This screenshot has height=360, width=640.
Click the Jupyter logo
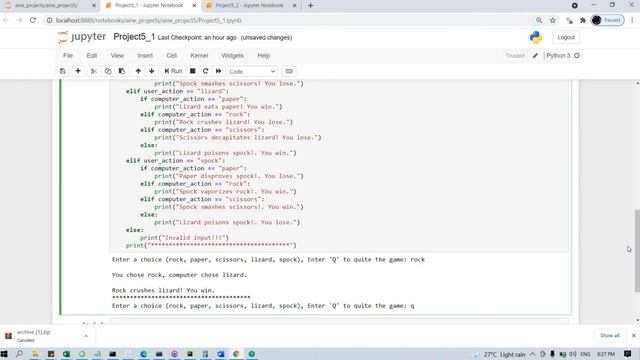[x=82, y=37]
